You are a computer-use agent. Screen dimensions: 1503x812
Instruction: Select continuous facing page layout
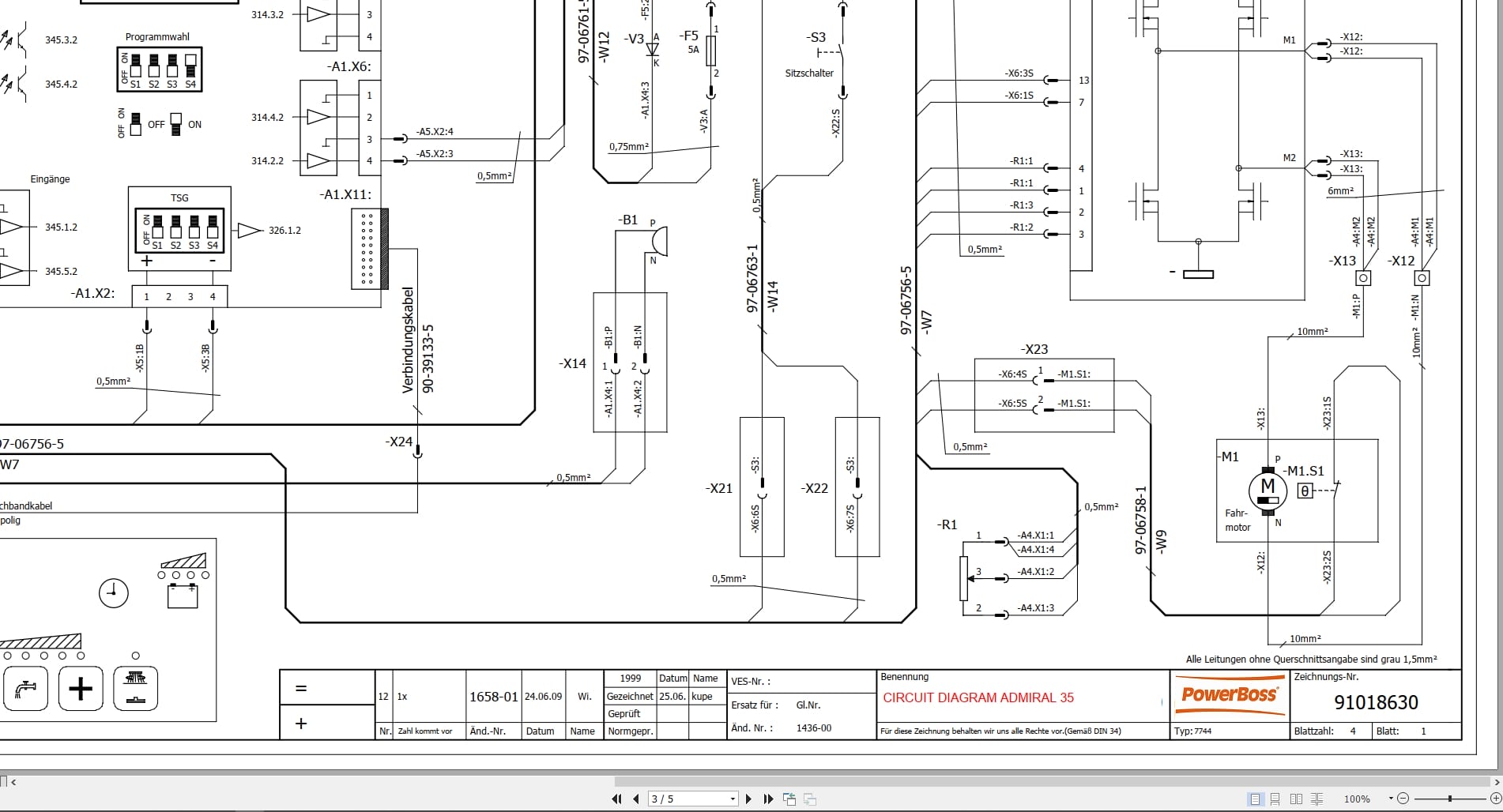(1317, 799)
